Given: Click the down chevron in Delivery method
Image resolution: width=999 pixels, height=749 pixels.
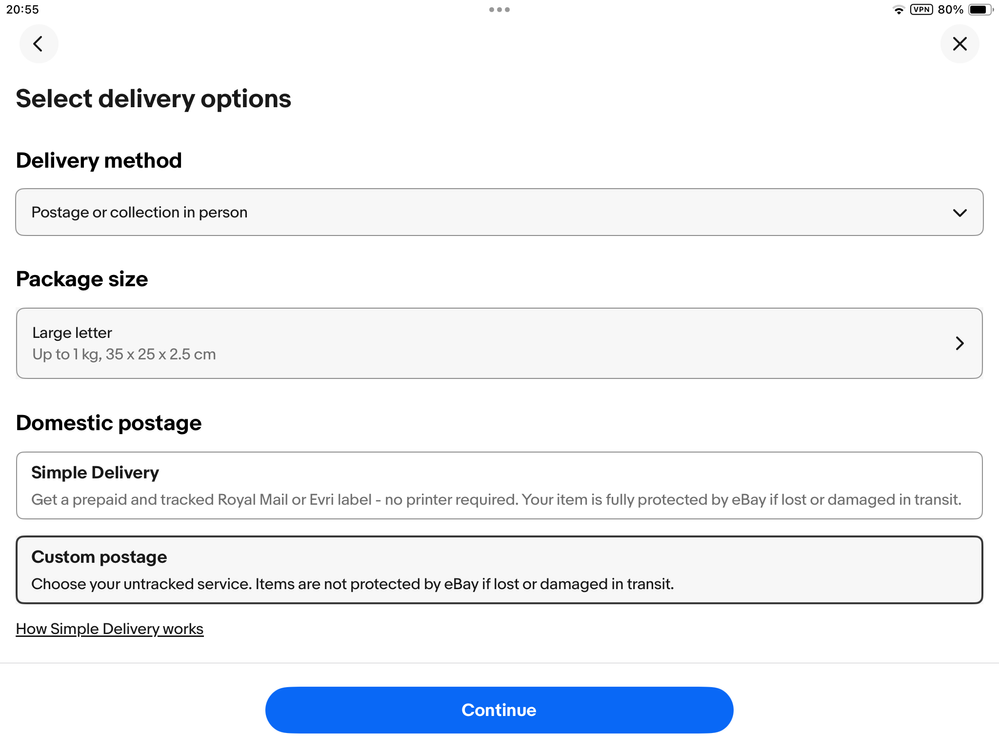Looking at the screenshot, I should click(959, 213).
